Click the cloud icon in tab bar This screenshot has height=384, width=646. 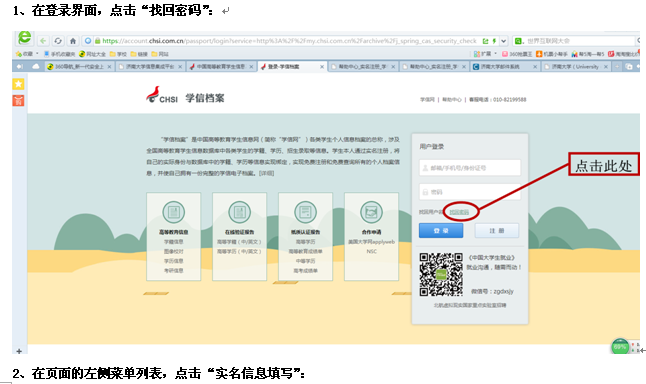coord(36,66)
